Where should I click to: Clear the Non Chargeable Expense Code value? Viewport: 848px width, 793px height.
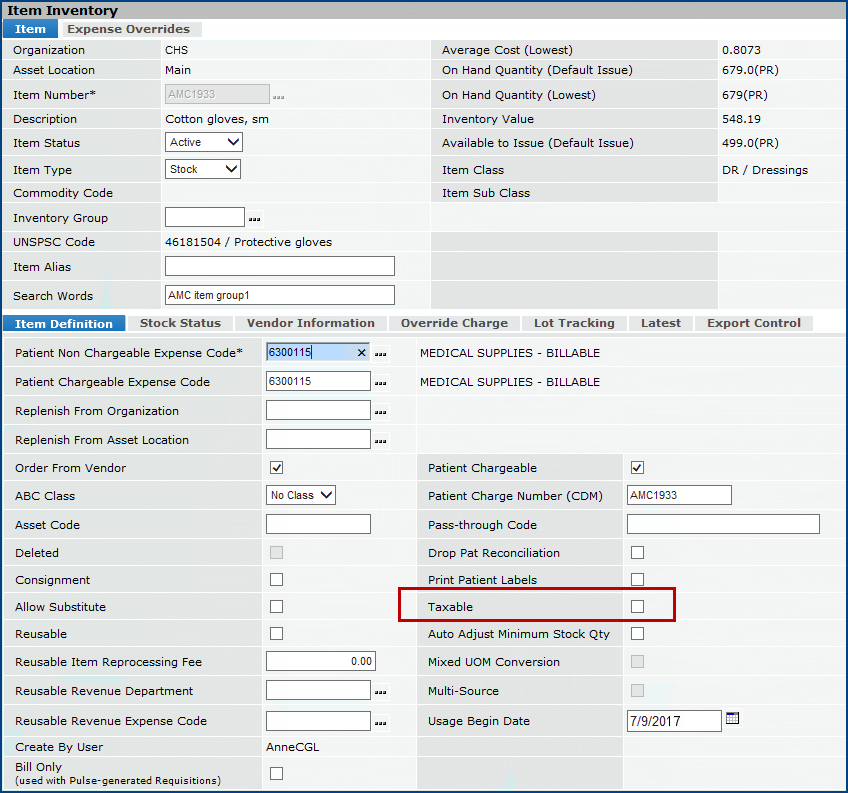pyautogui.click(x=361, y=353)
